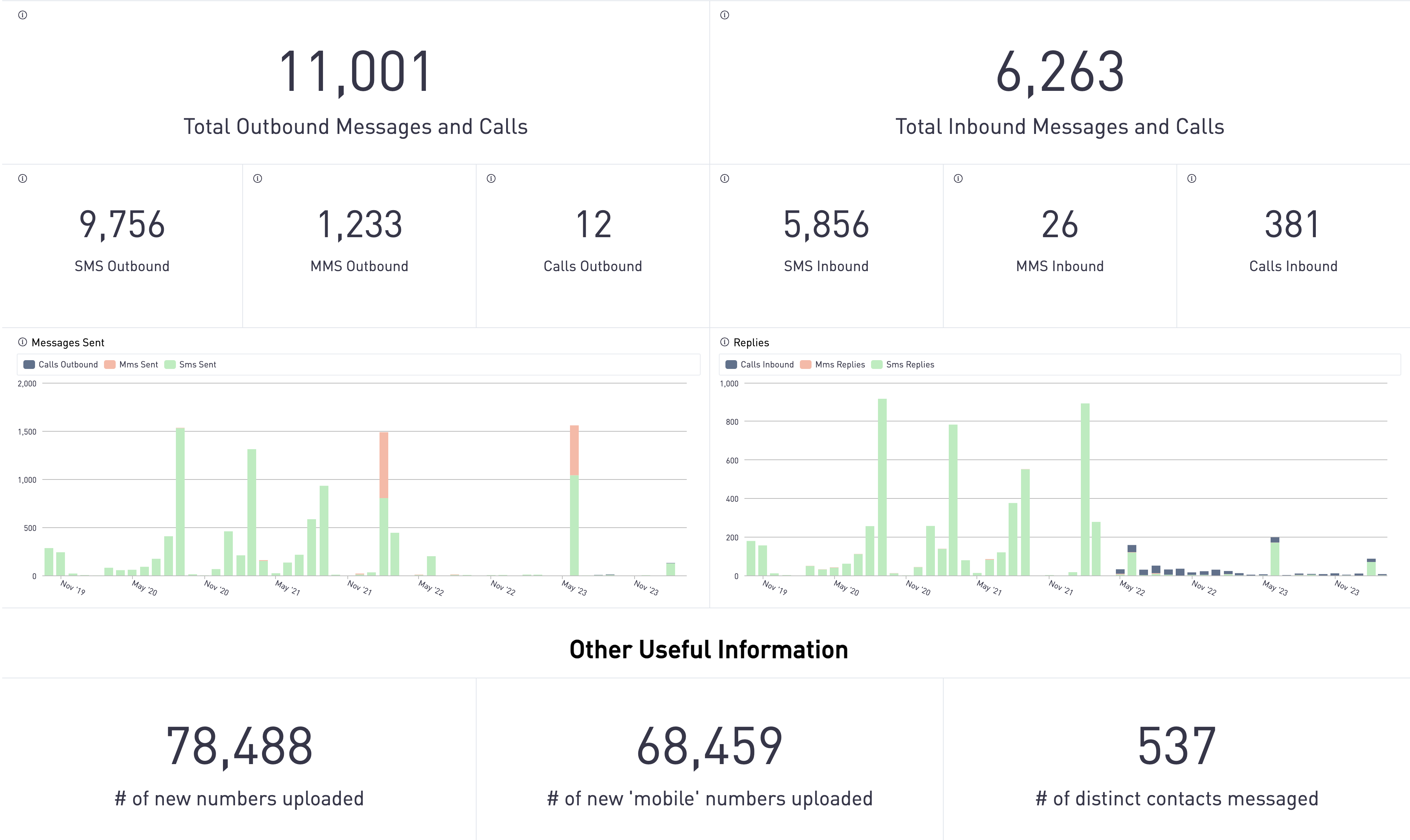The image size is (1410, 840).
Task: Open info icon on MMS Outbound card
Action: point(258,179)
